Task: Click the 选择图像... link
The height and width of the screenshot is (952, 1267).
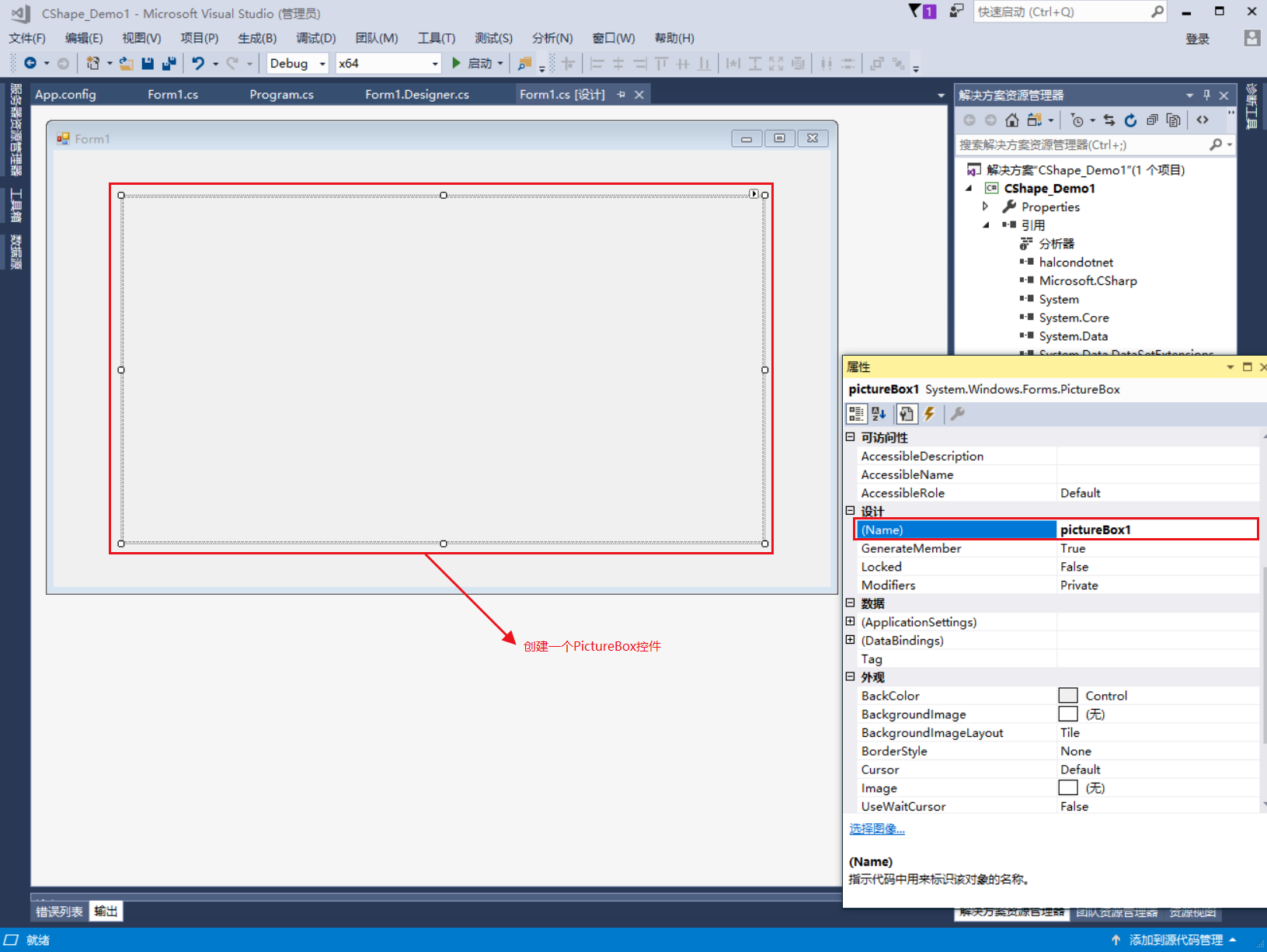Action: coord(877,829)
